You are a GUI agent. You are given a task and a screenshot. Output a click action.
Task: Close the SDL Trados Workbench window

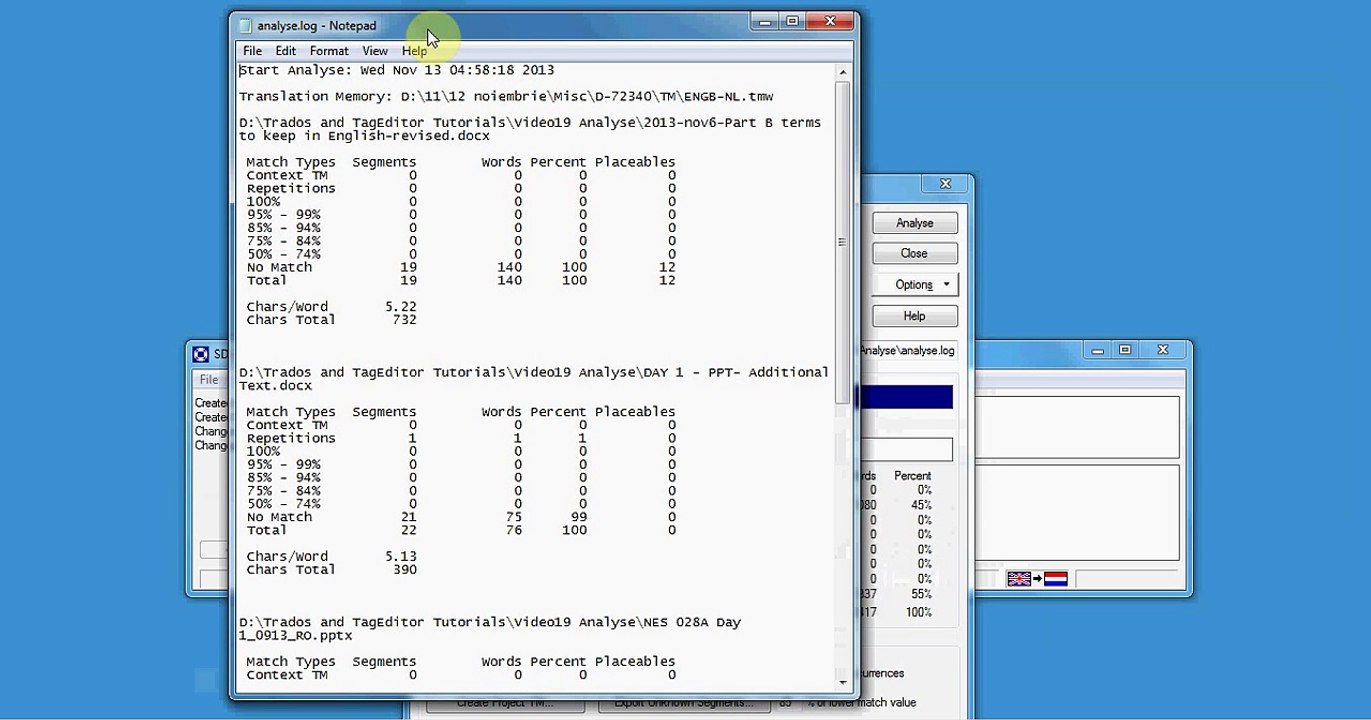(x=1163, y=350)
